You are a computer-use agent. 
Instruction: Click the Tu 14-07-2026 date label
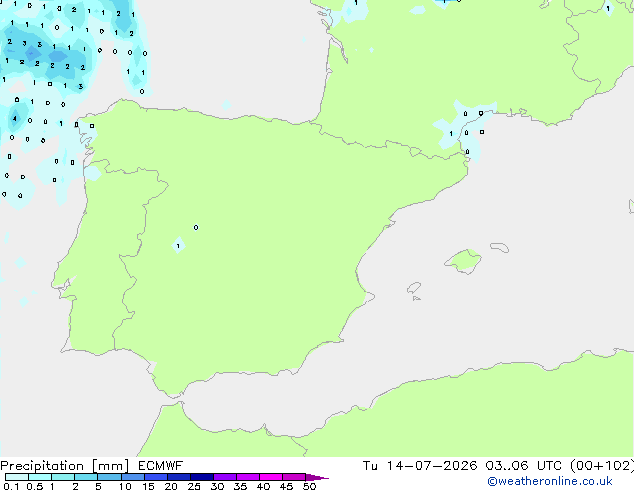point(420,466)
